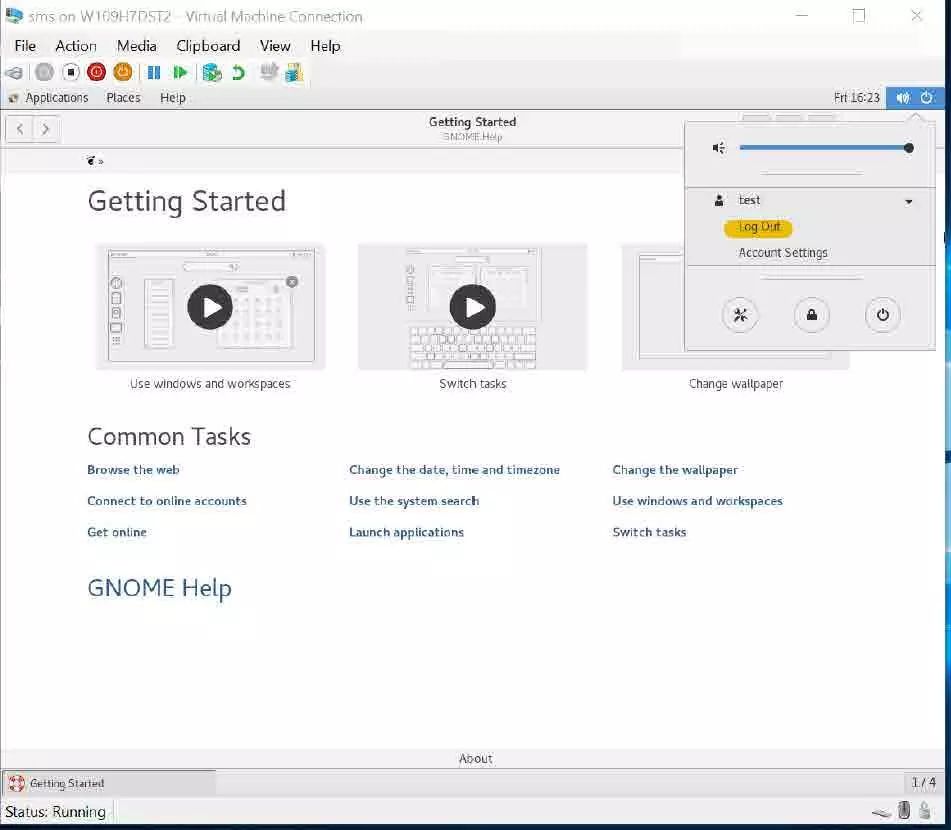Image resolution: width=951 pixels, height=830 pixels.
Task: Collapse the test user submenu arrow
Action: coord(909,201)
